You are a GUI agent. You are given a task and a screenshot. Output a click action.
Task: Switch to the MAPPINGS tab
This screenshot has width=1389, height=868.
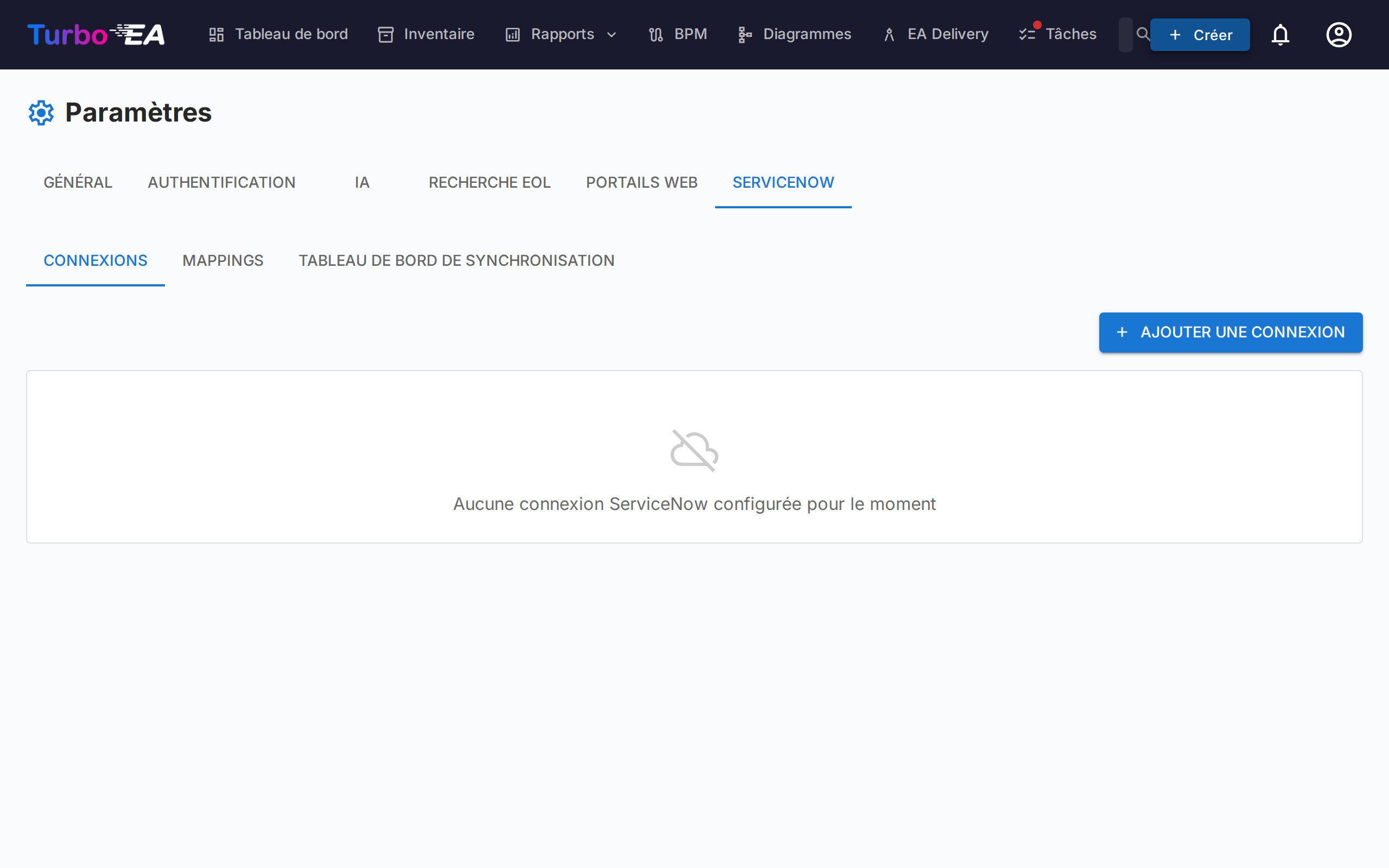[222, 260]
